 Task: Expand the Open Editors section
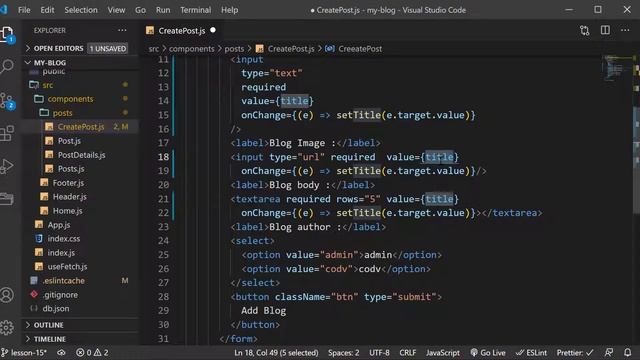58,48
